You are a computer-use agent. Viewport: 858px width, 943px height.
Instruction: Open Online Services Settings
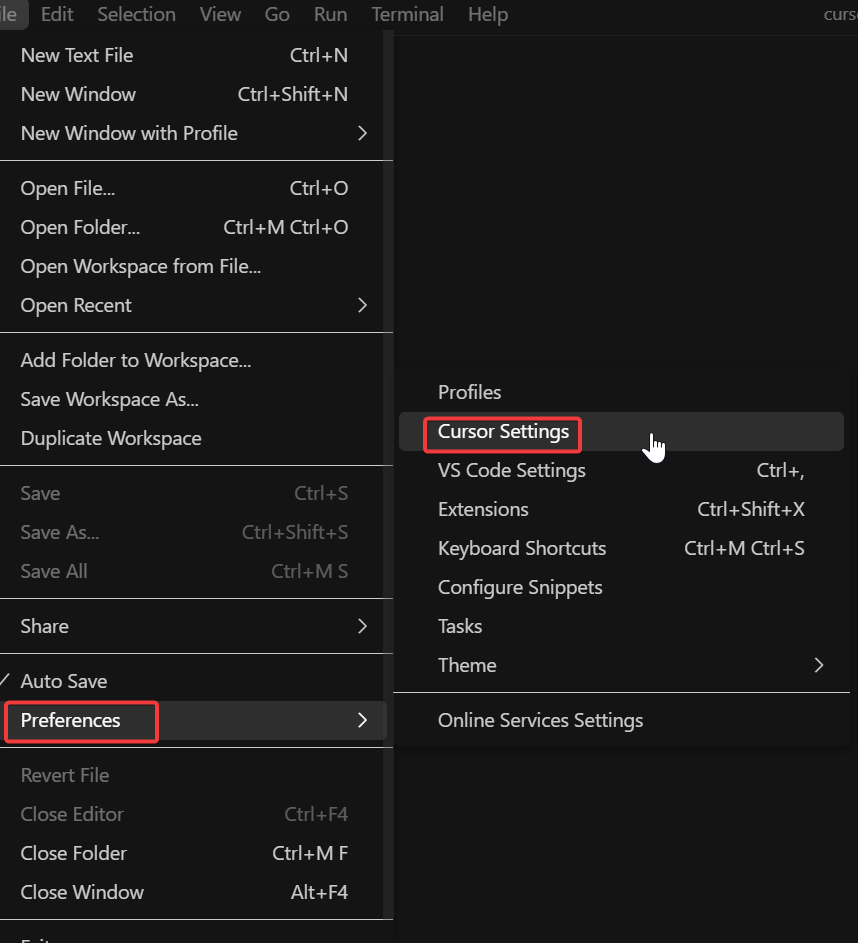540,721
